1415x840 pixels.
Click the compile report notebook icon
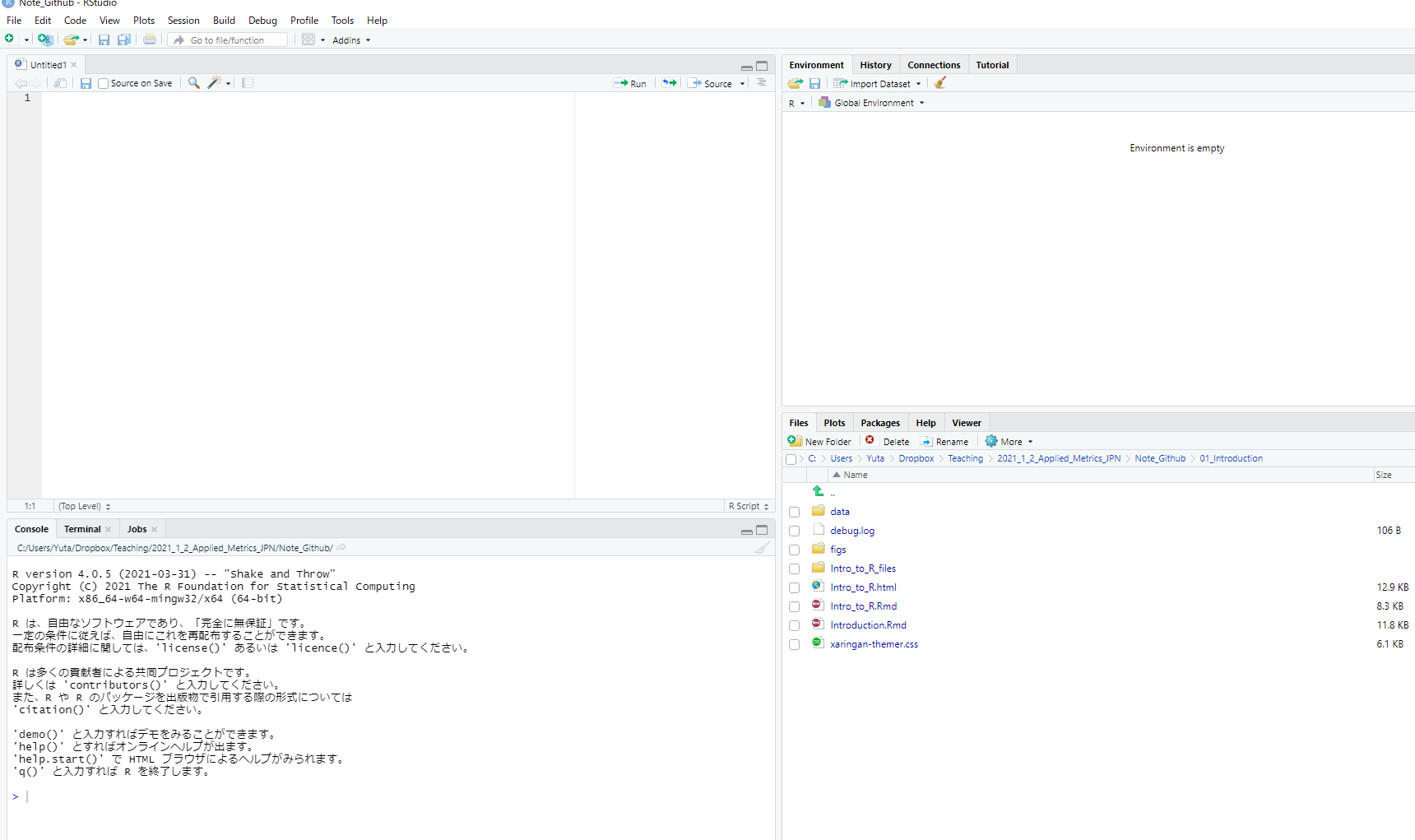(248, 83)
